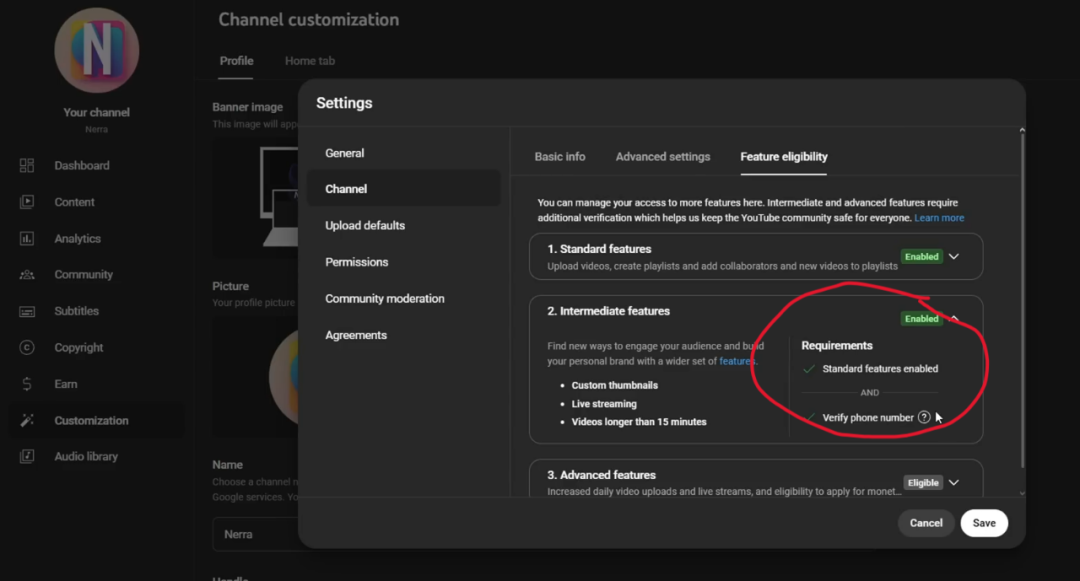Open the features link in Intermediate features
The image size is (1080, 581).
(737, 361)
